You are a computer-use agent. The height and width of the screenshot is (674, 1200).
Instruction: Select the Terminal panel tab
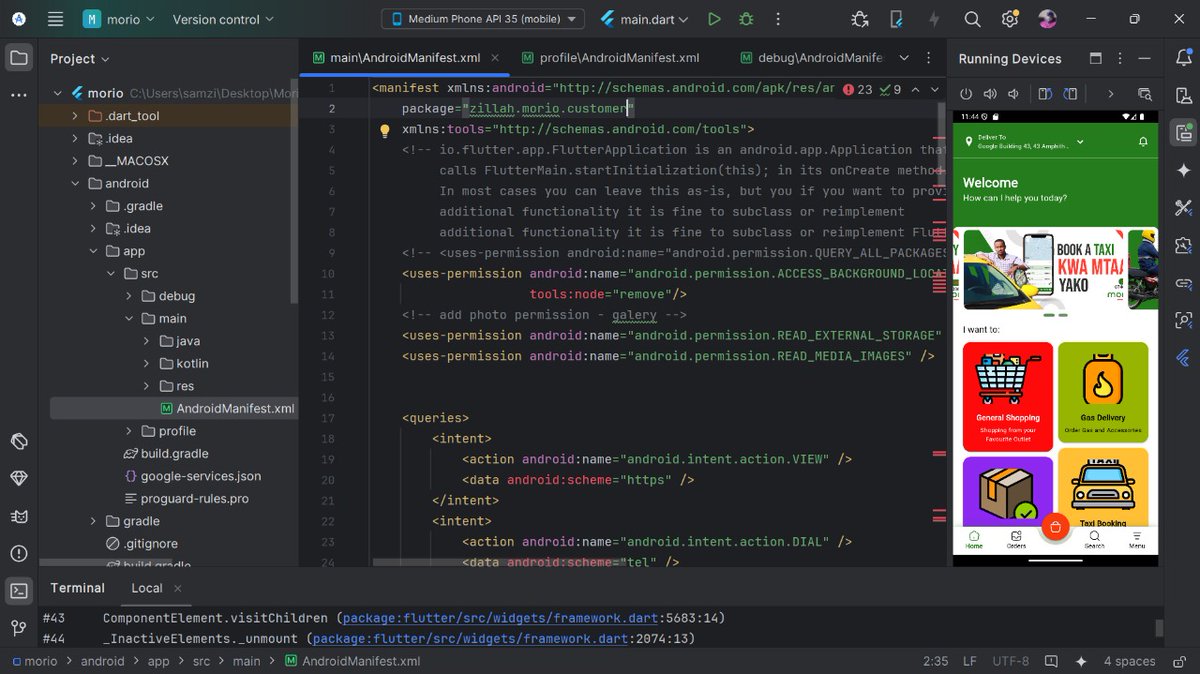[77, 588]
